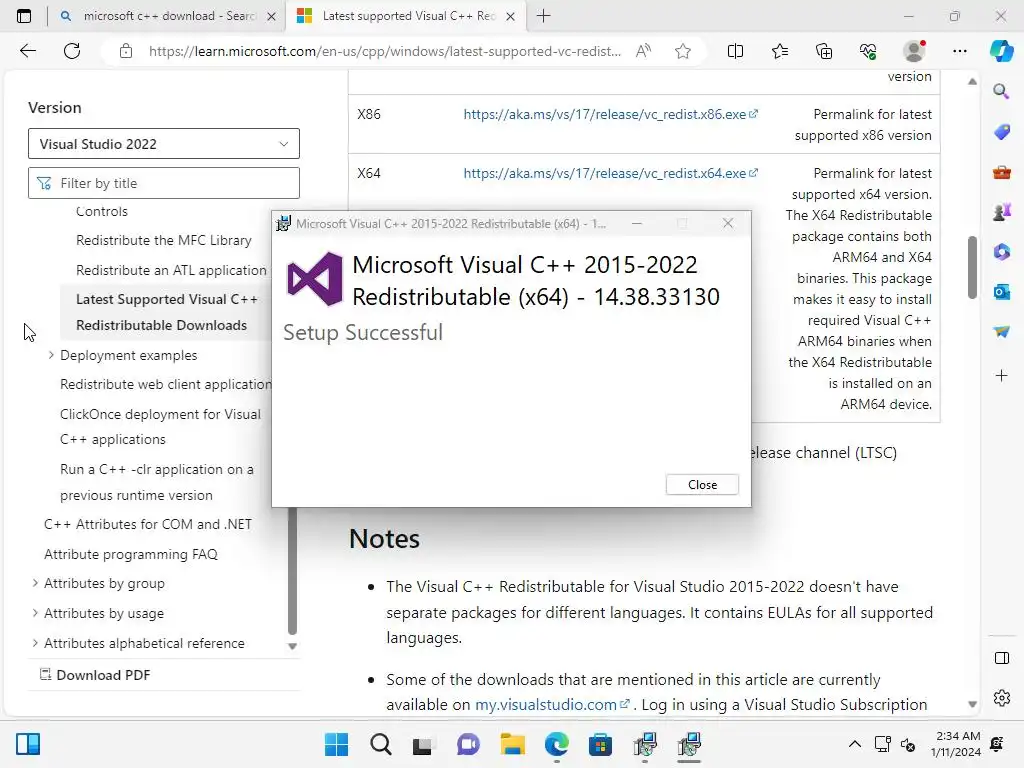Open Run a C++ -clr application item
Viewport: 1024px width, 768px height.
click(157, 482)
